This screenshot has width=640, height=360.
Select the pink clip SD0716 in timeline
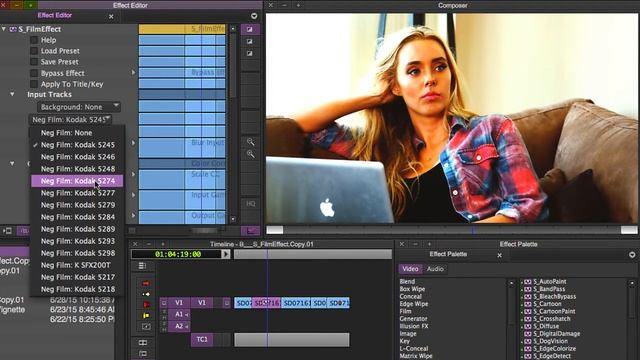pos(266,303)
